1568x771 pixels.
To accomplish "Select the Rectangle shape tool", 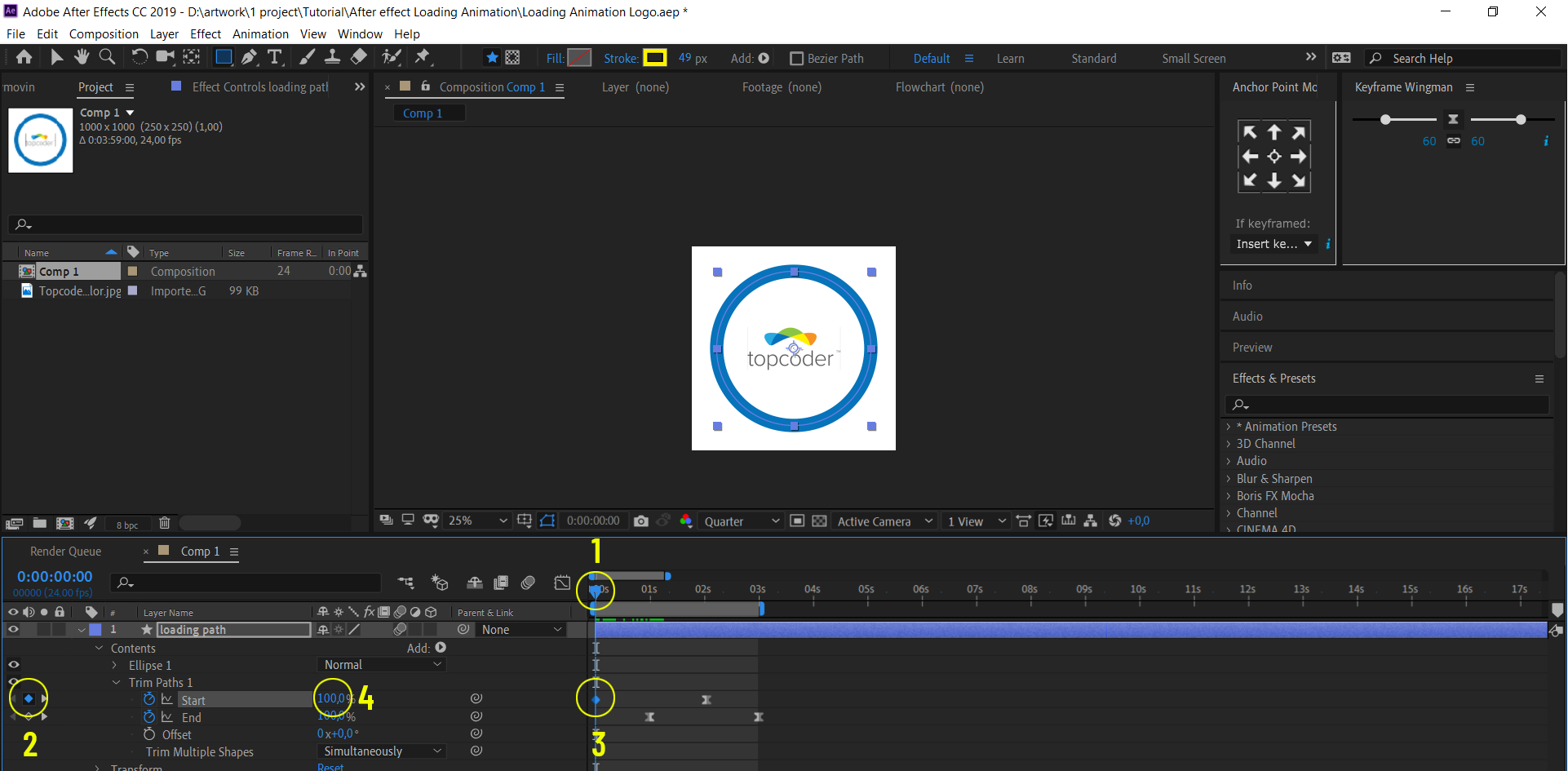I will pyautogui.click(x=224, y=57).
